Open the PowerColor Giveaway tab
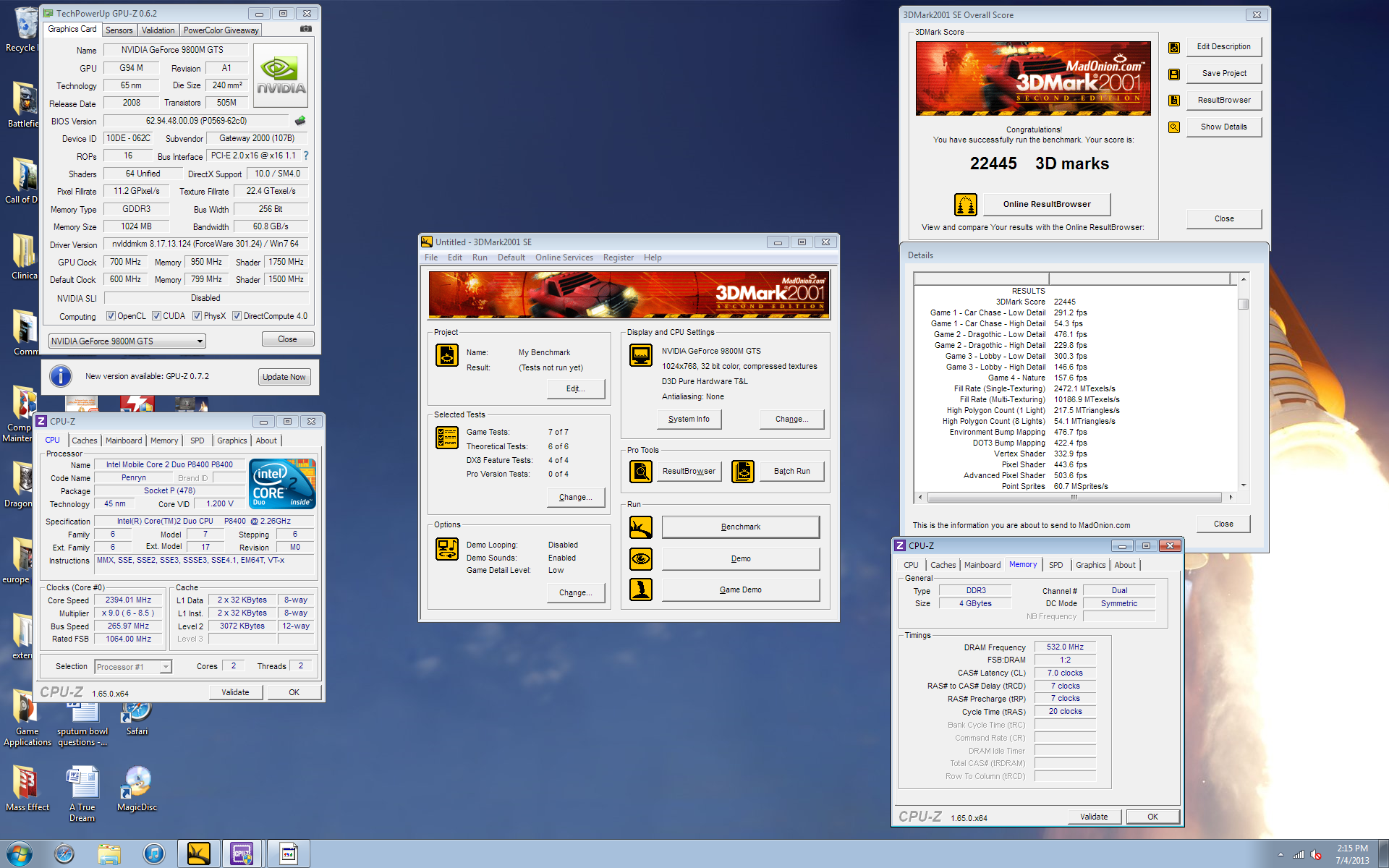 pos(221,30)
